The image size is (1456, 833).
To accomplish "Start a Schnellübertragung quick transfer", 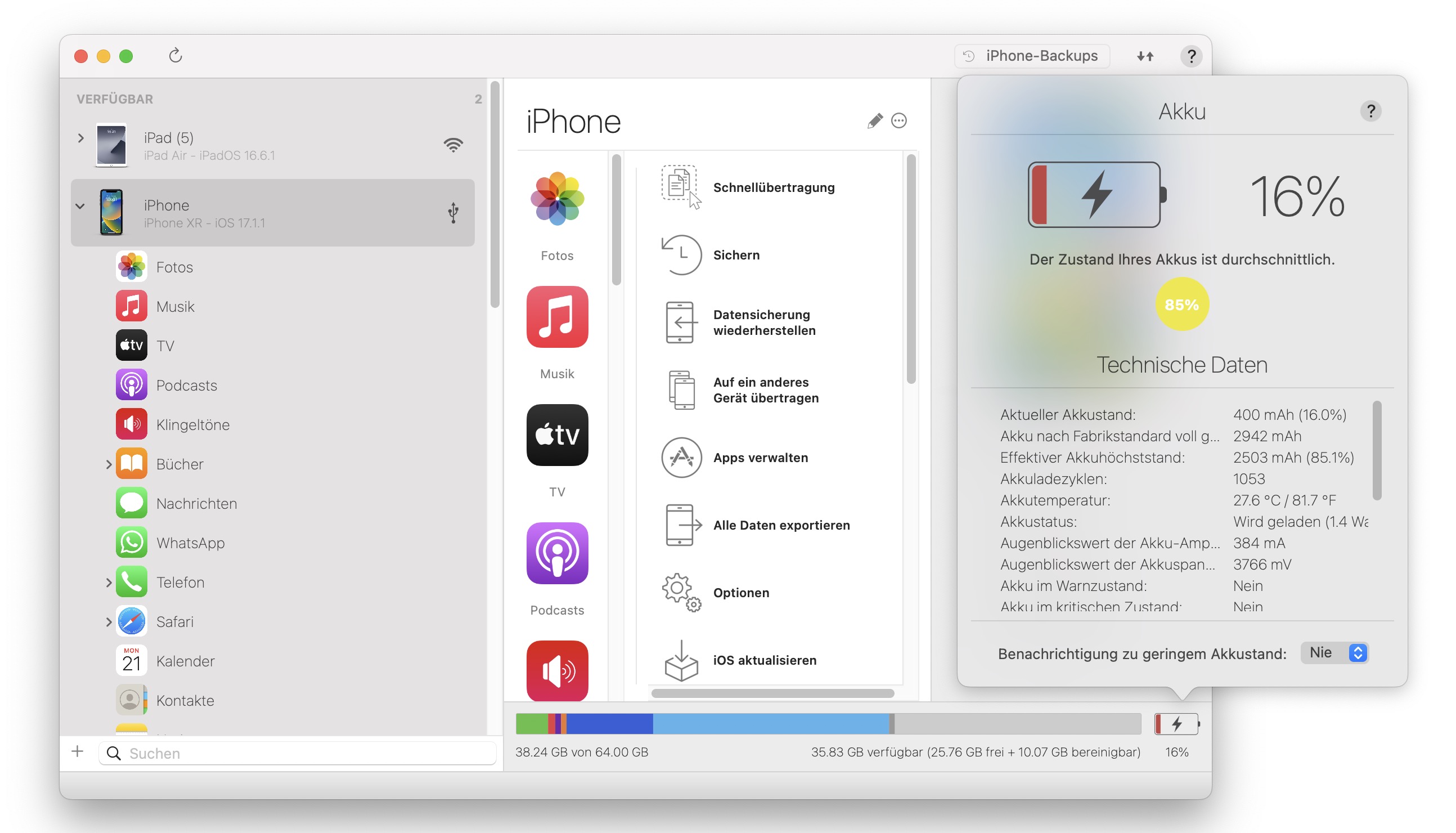I will [x=773, y=187].
